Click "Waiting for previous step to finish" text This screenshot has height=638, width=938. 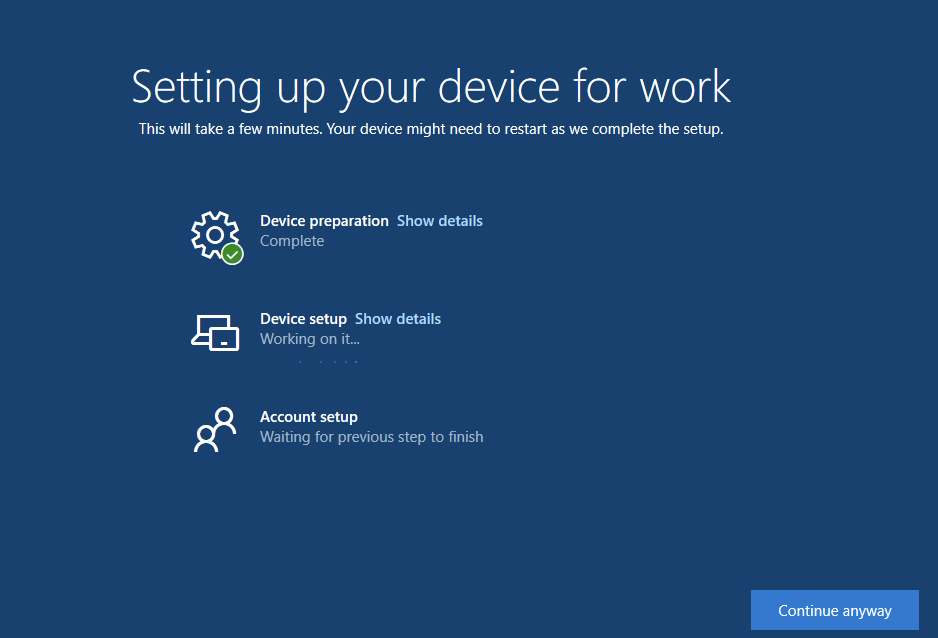(x=371, y=437)
